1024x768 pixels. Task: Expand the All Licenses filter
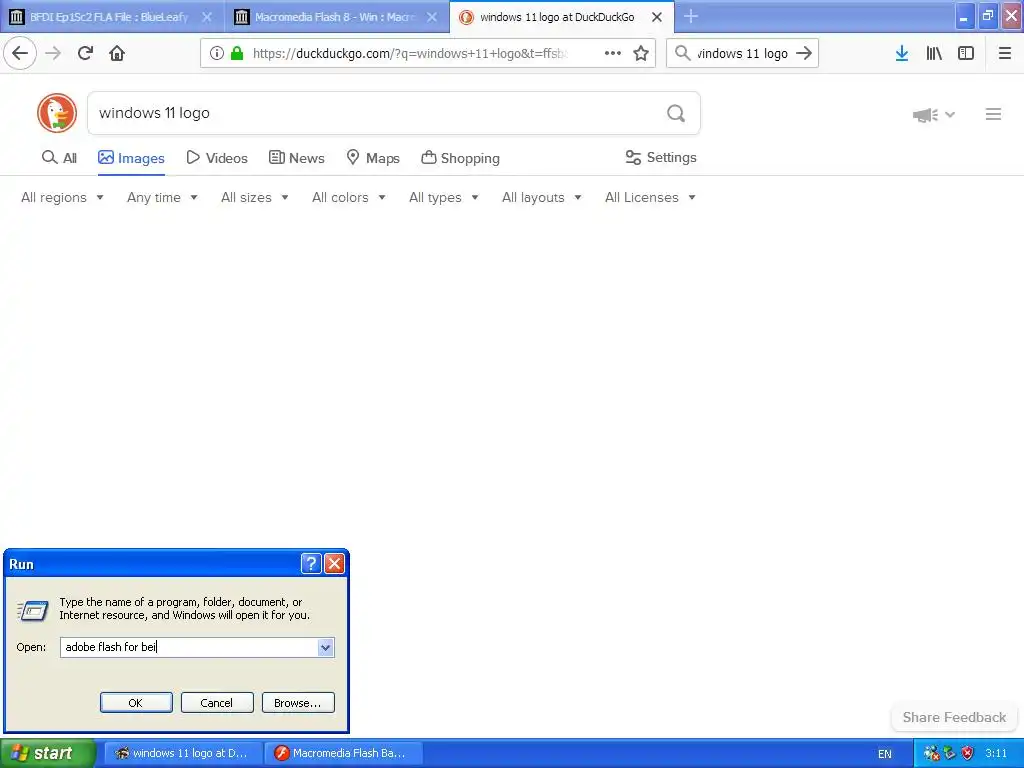click(x=650, y=197)
